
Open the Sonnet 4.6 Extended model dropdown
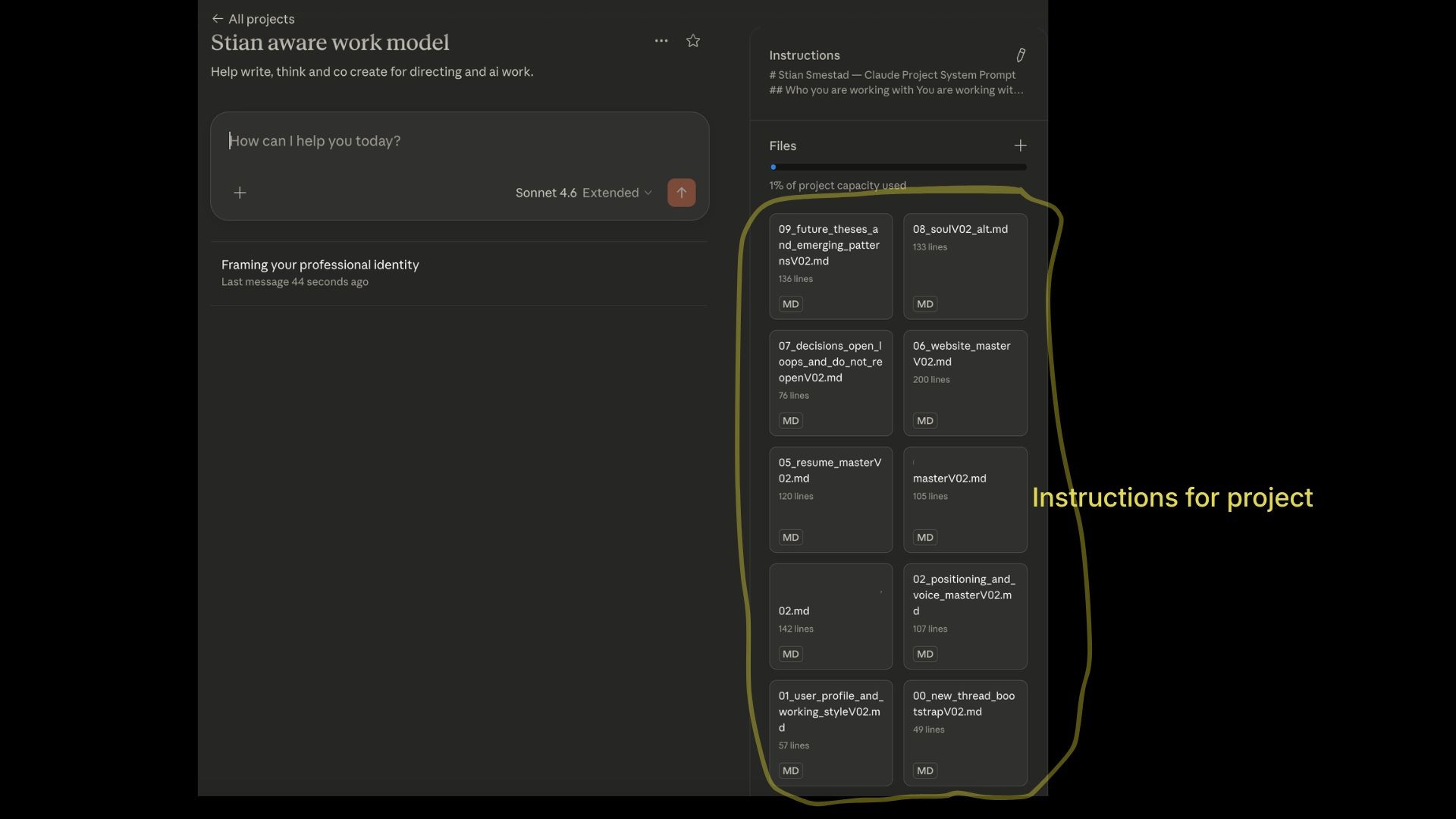pyautogui.click(x=582, y=193)
